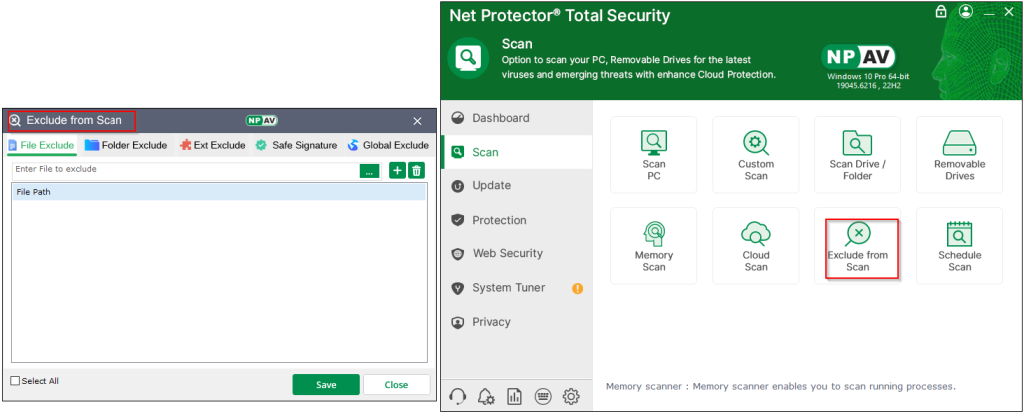Click the green trash delete icon
Screen dimensions: 1024x414
pos(417,171)
